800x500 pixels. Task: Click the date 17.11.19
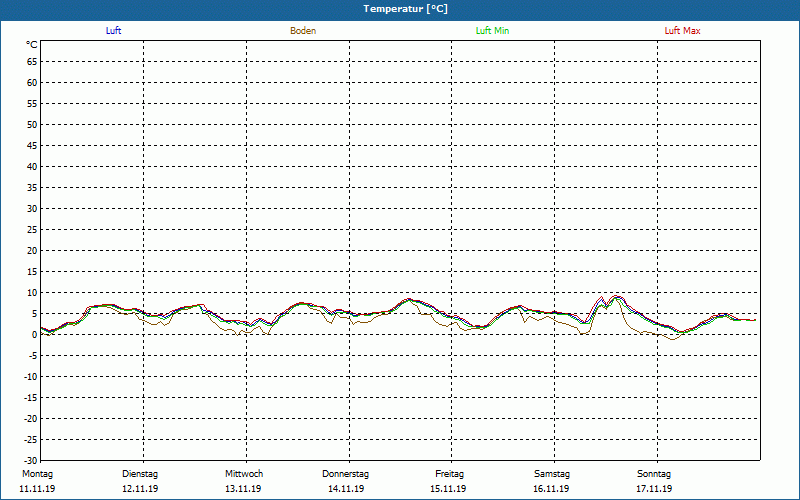(x=654, y=489)
